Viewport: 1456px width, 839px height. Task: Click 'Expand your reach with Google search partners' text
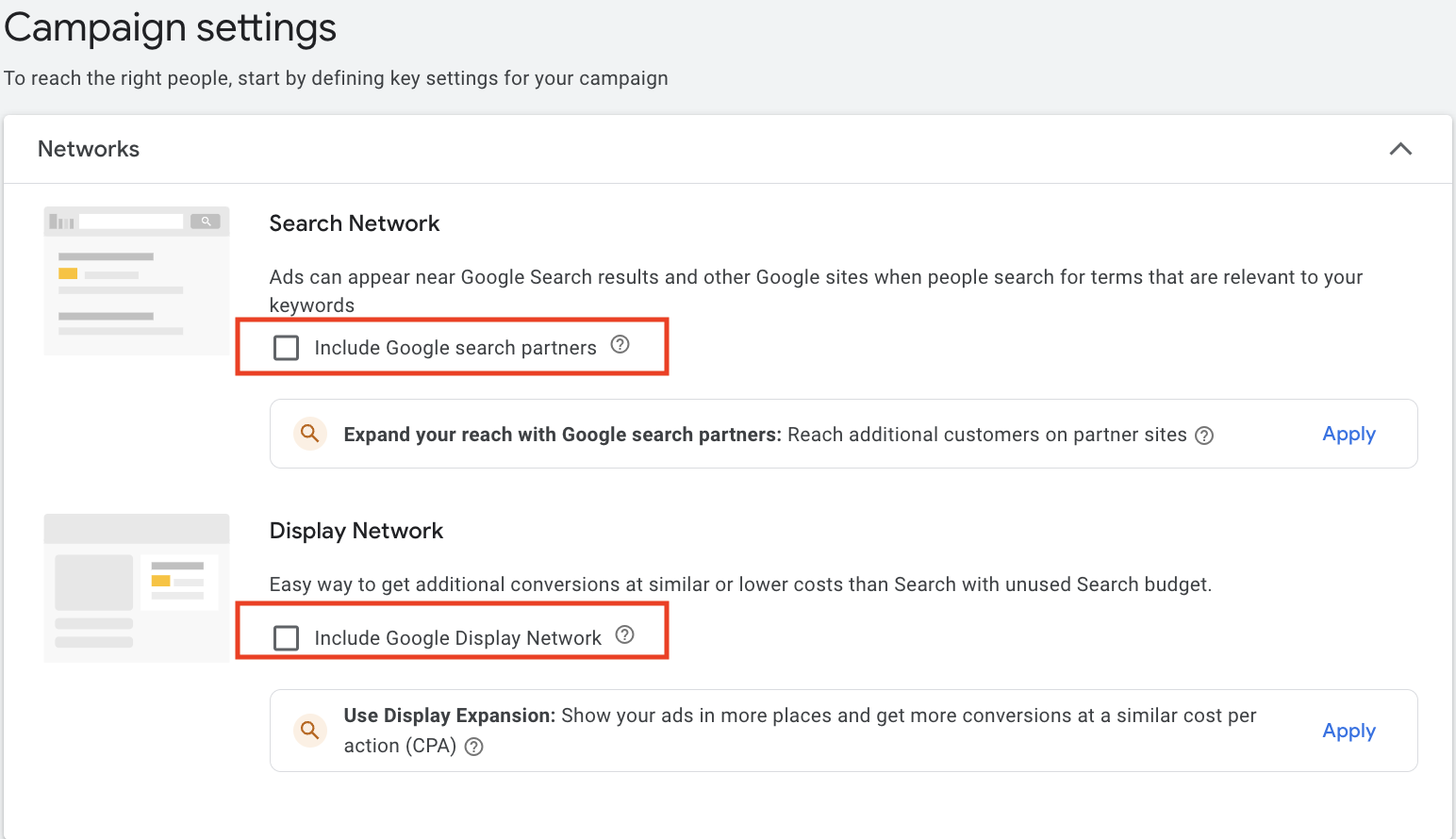(563, 435)
